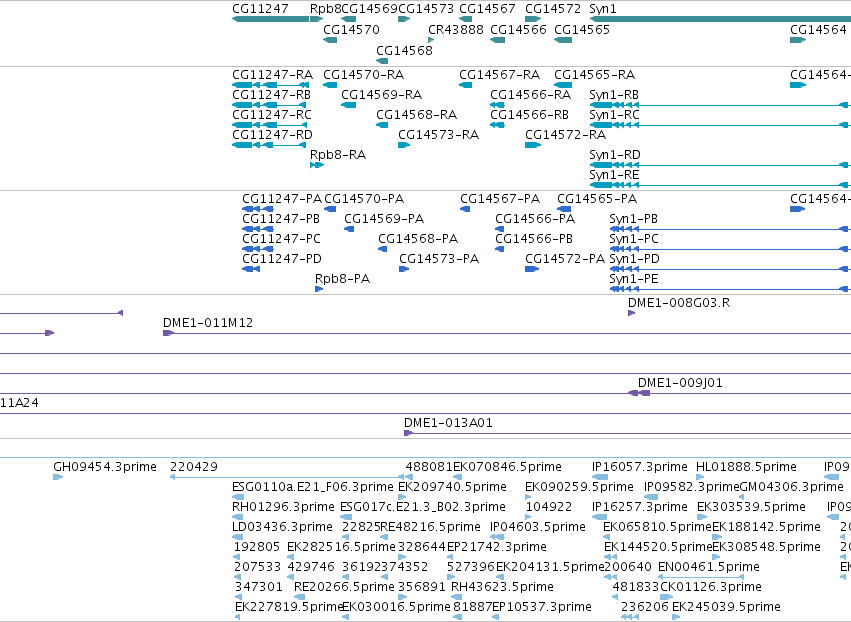Select the CG14565-PA protein label
Viewport: 851px width, 622px height.
[597, 199]
